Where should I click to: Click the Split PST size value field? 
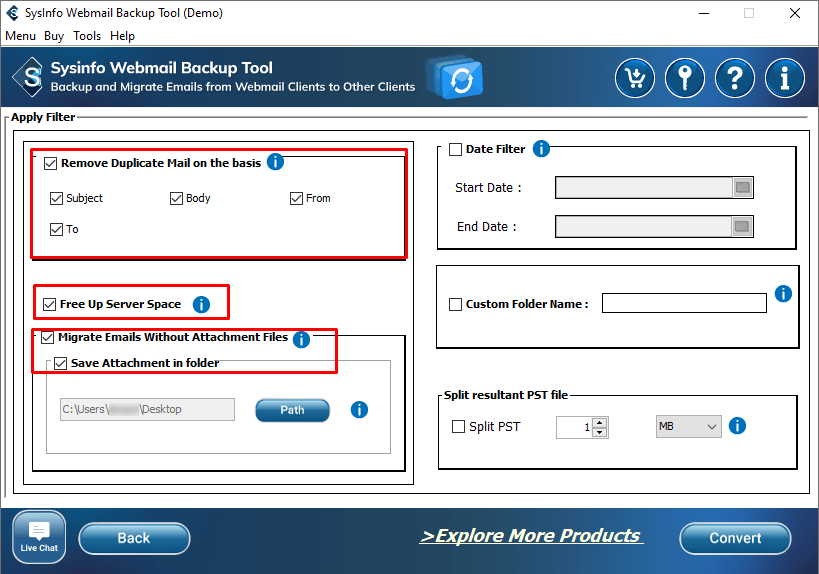575,427
